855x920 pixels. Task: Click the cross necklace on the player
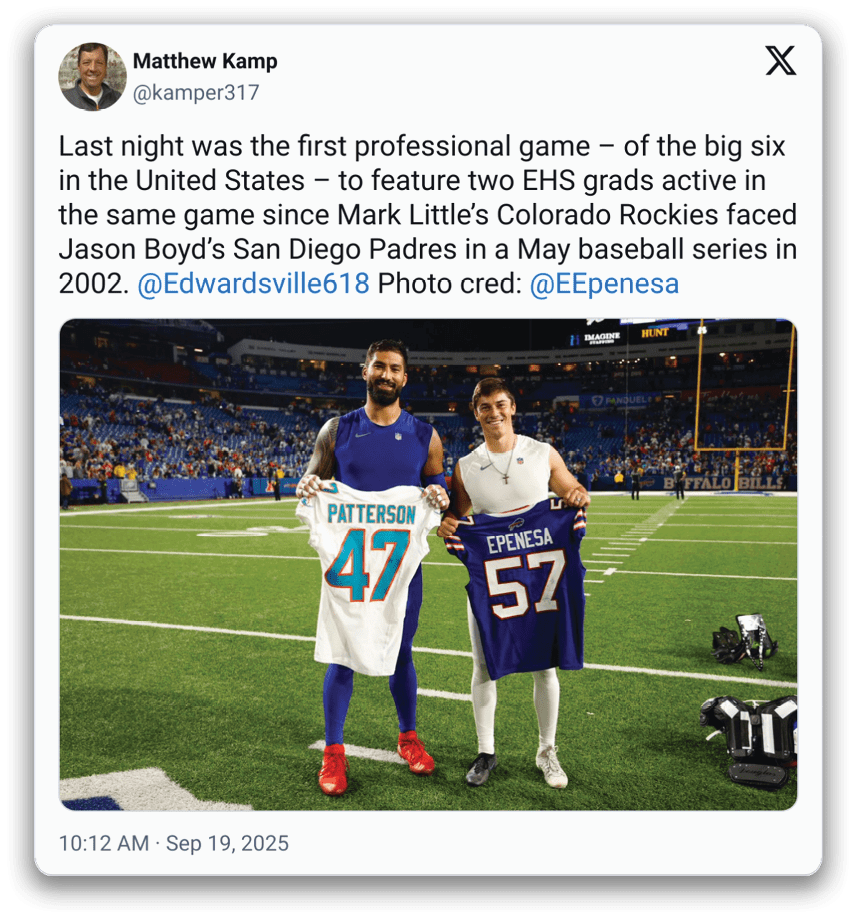click(507, 476)
